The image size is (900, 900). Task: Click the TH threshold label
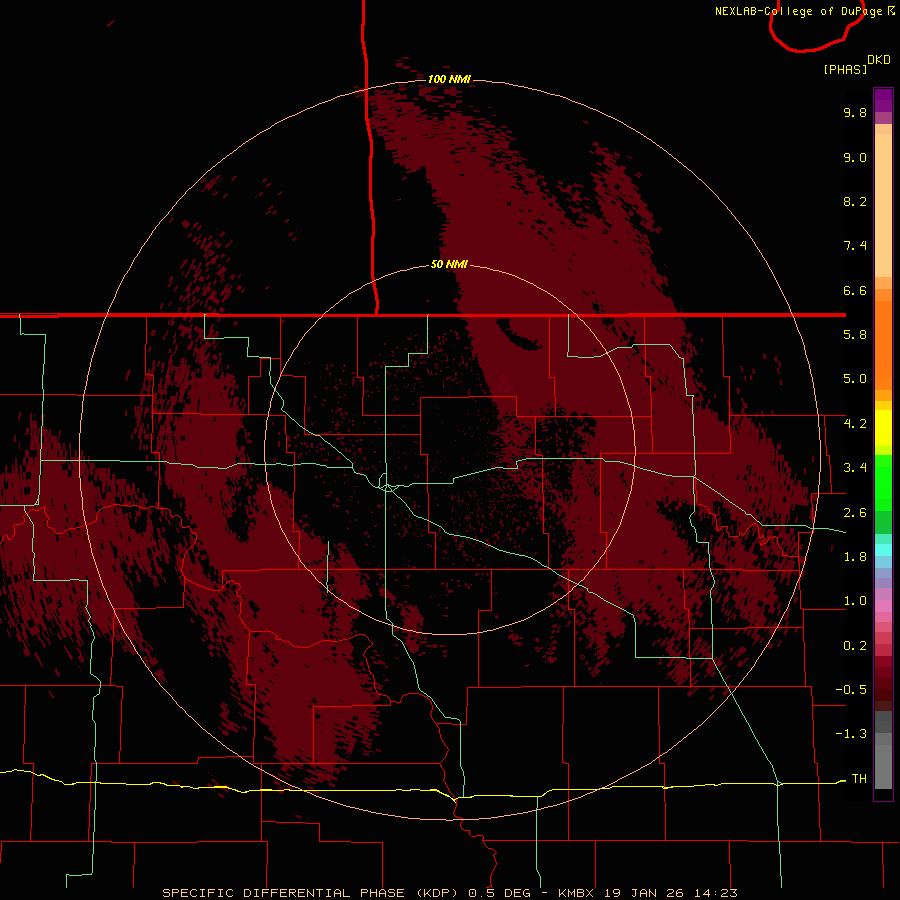click(x=859, y=779)
